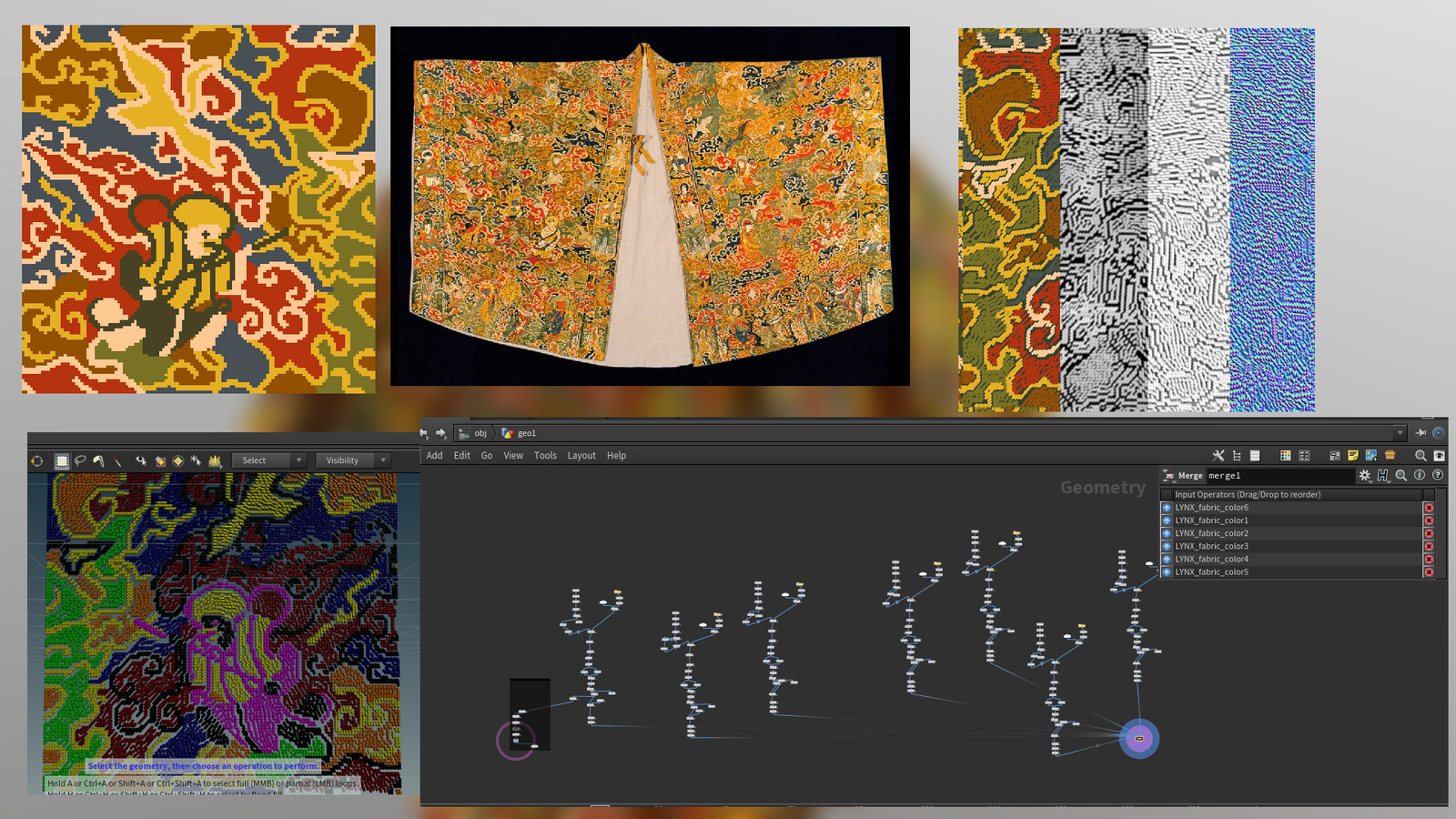1456x819 pixels.
Task: Open the Go menu
Action: point(487,456)
